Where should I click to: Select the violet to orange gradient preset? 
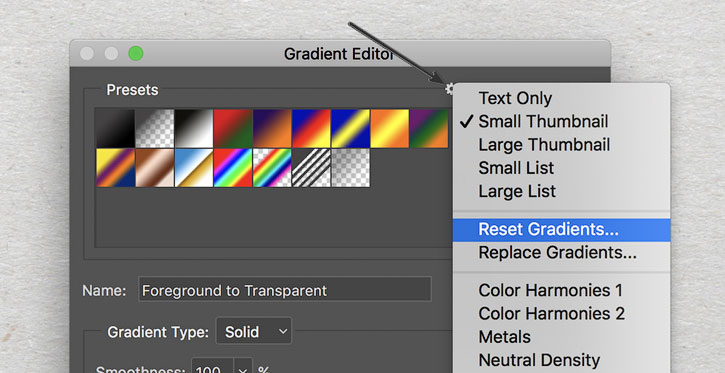coord(272,128)
